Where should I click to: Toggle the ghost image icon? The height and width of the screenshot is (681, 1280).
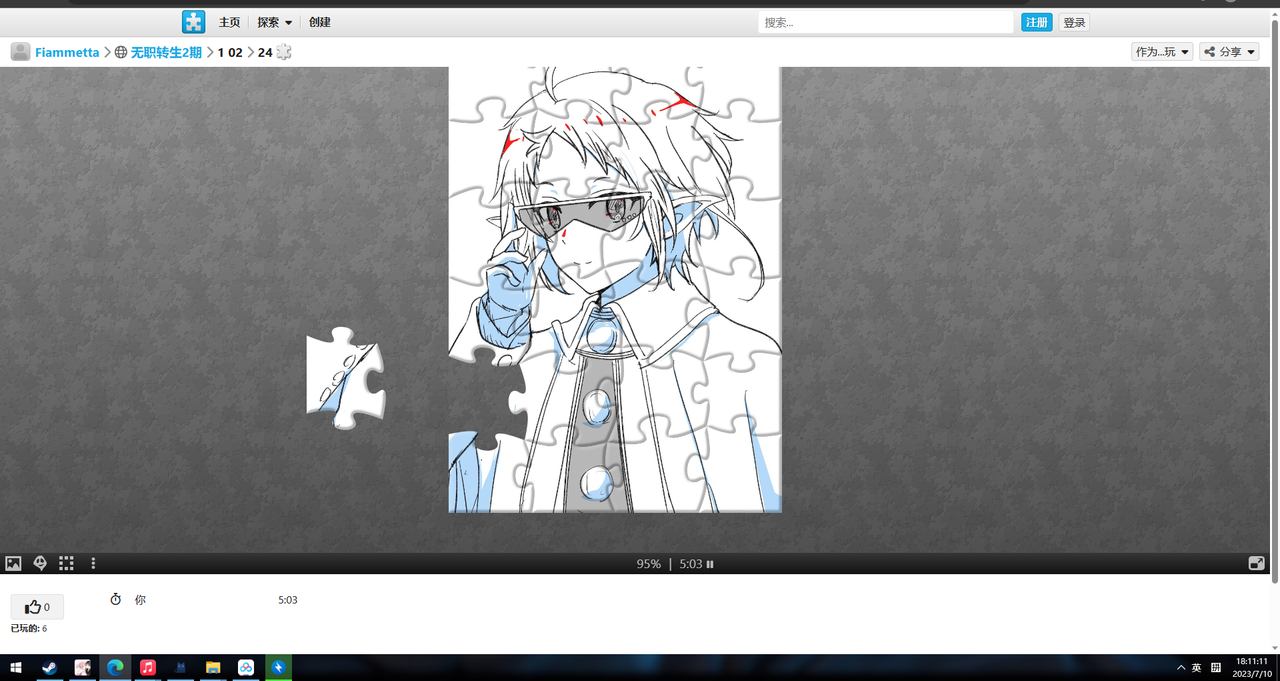[x=40, y=564]
